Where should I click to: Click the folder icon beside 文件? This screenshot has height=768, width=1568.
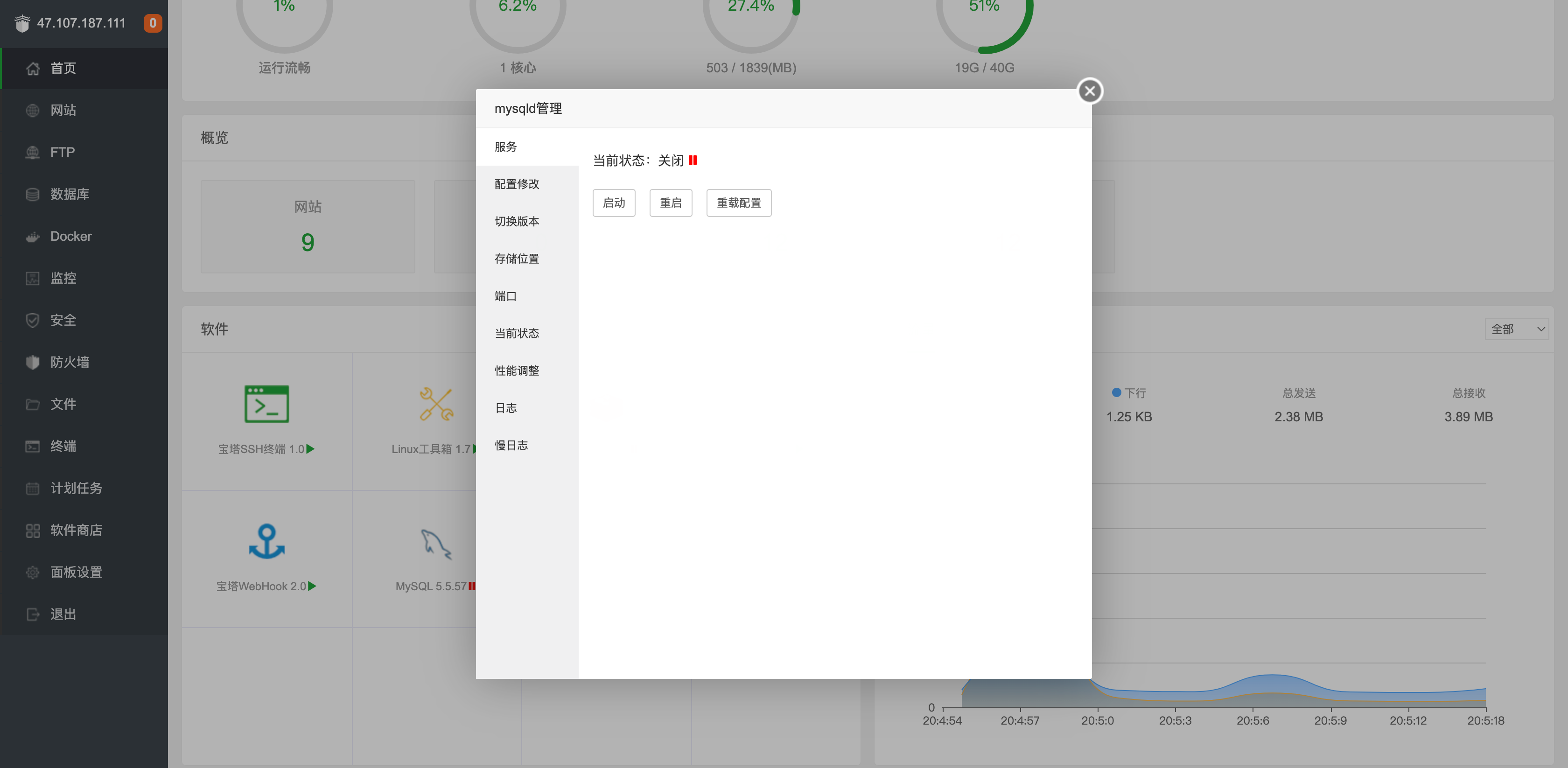point(33,404)
